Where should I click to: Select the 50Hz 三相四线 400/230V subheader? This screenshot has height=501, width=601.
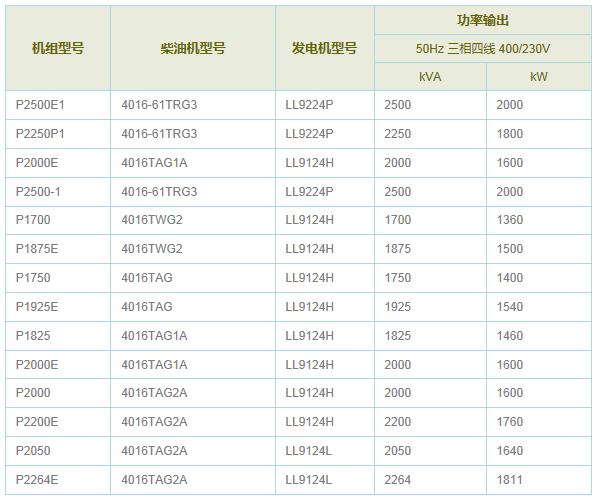point(482,48)
